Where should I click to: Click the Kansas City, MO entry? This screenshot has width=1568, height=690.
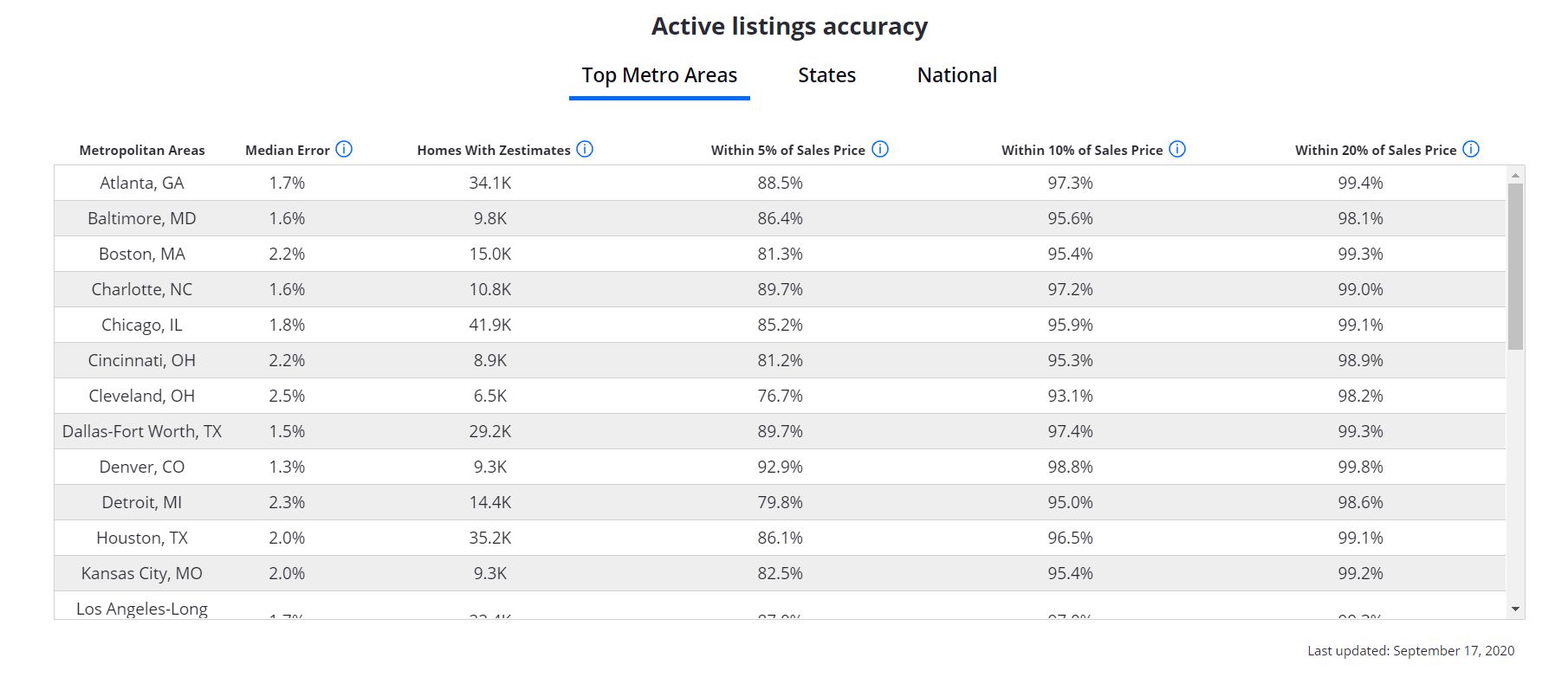(x=142, y=573)
